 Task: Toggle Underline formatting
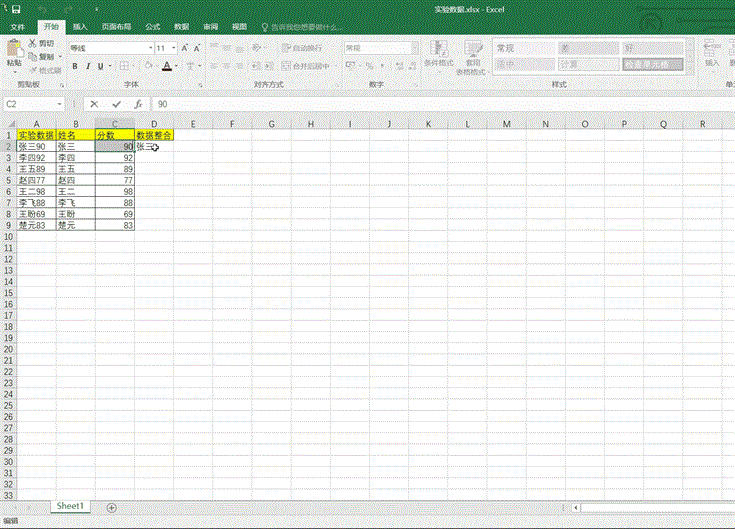point(101,66)
